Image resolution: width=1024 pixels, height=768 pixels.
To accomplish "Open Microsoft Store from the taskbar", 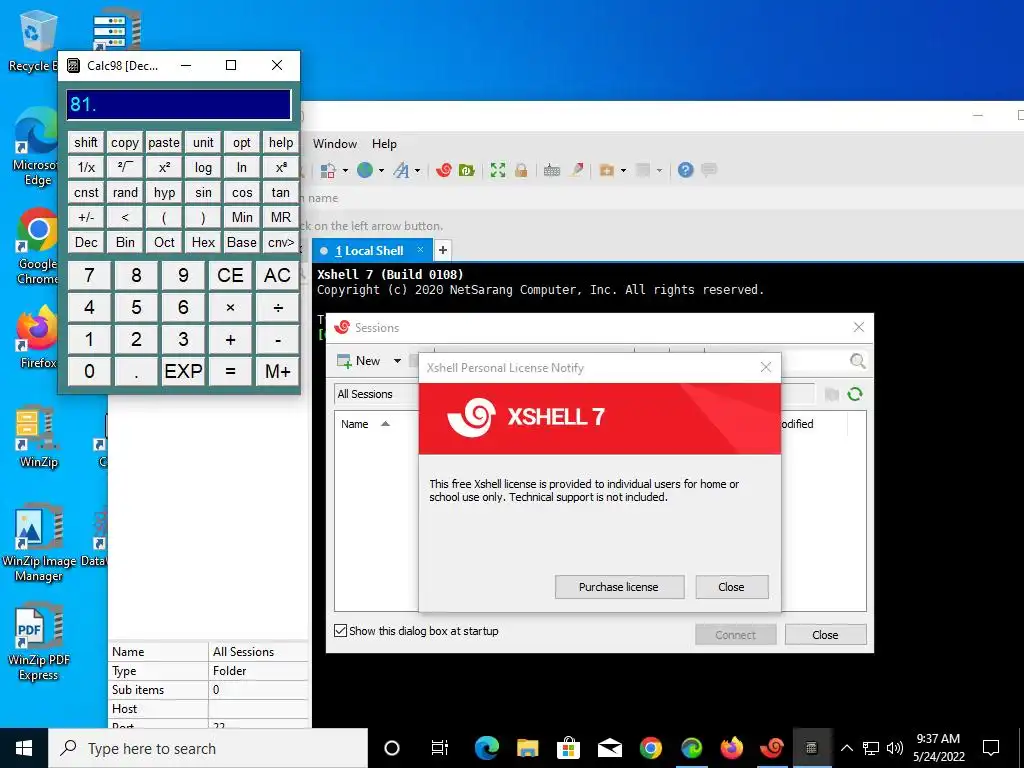I will pyautogui.click(x=569, y=748).
